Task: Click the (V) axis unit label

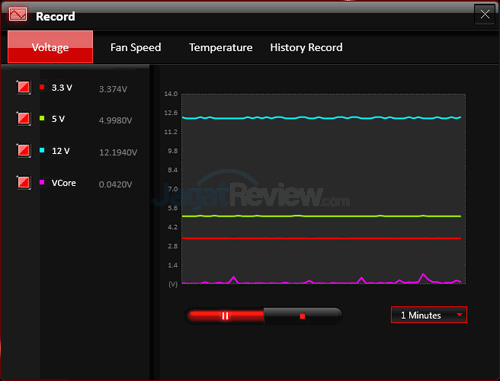Action: [x=173, y=284]
